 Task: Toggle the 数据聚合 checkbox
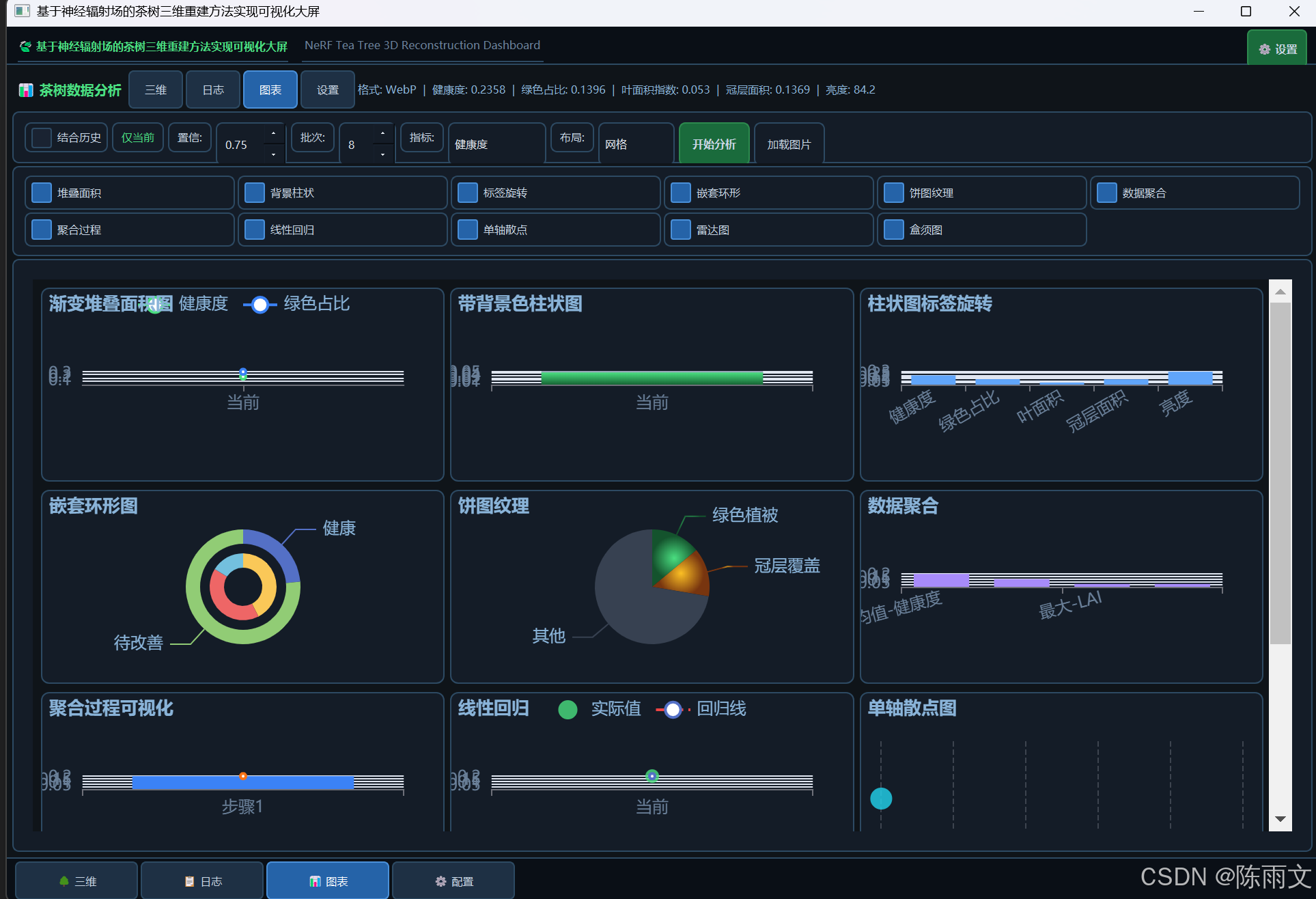[x=1107, y=193]
